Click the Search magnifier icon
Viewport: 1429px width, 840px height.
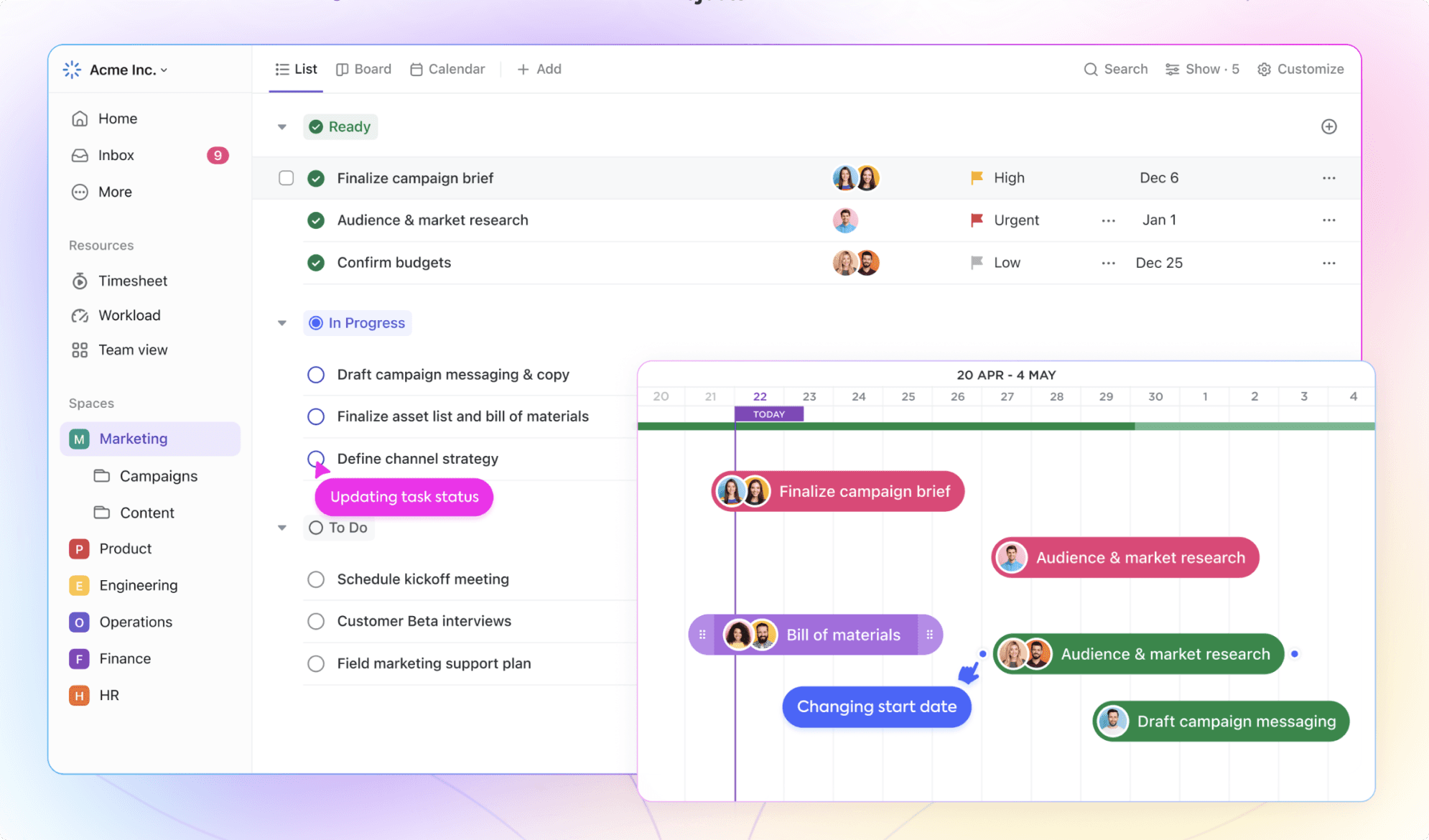pyautogui.click(x=1091, y=69)
